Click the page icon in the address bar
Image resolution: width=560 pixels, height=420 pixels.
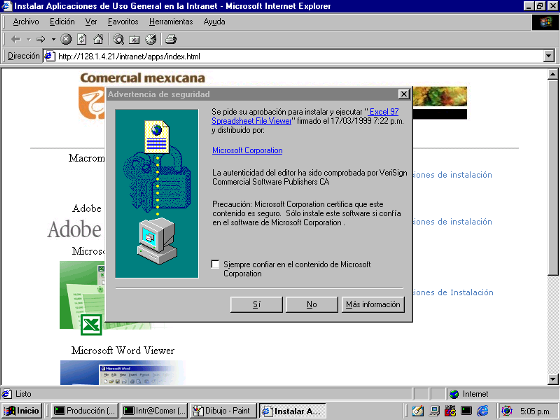(49, 56)
